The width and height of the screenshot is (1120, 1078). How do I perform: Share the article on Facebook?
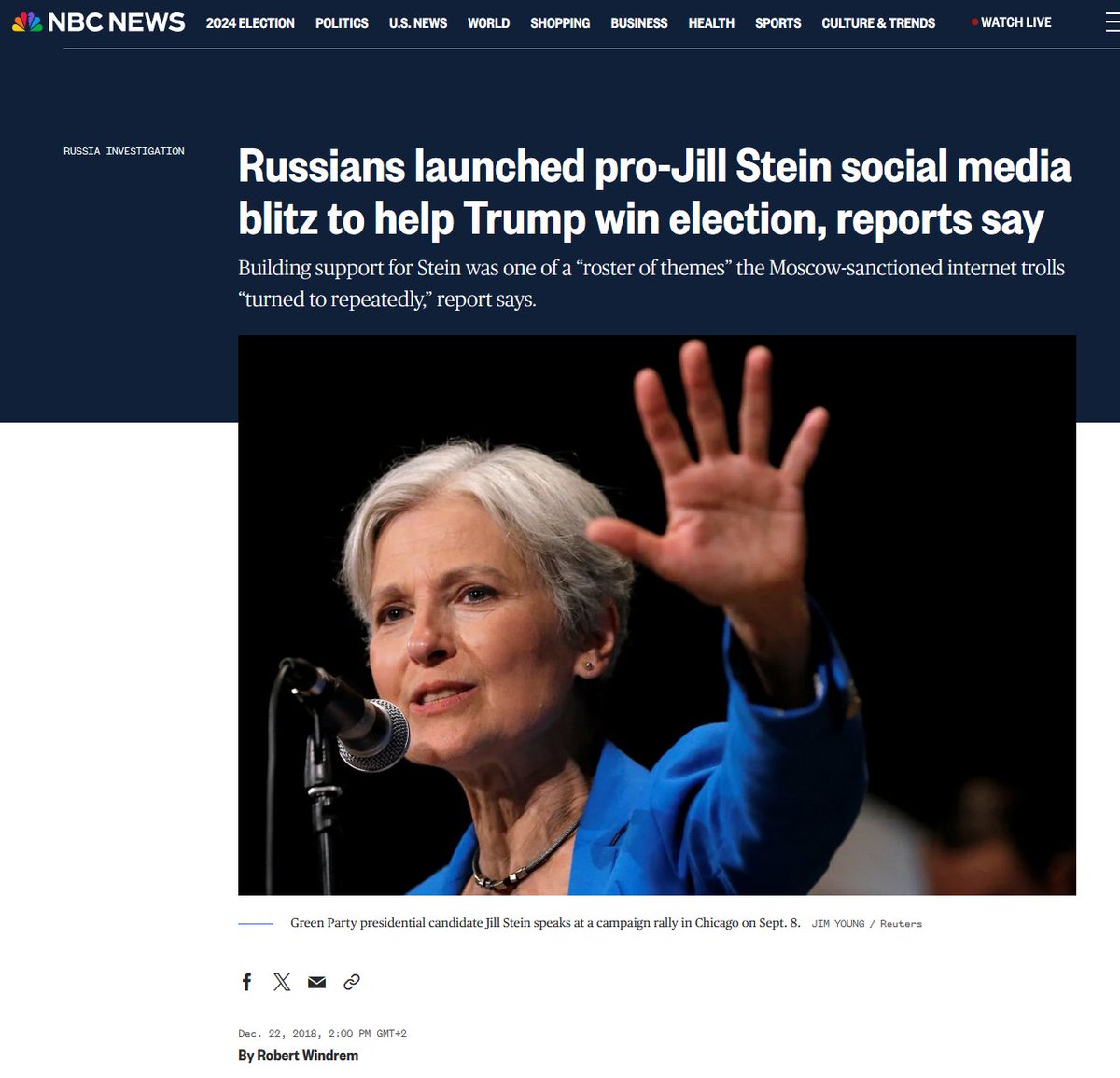(246, 982)
